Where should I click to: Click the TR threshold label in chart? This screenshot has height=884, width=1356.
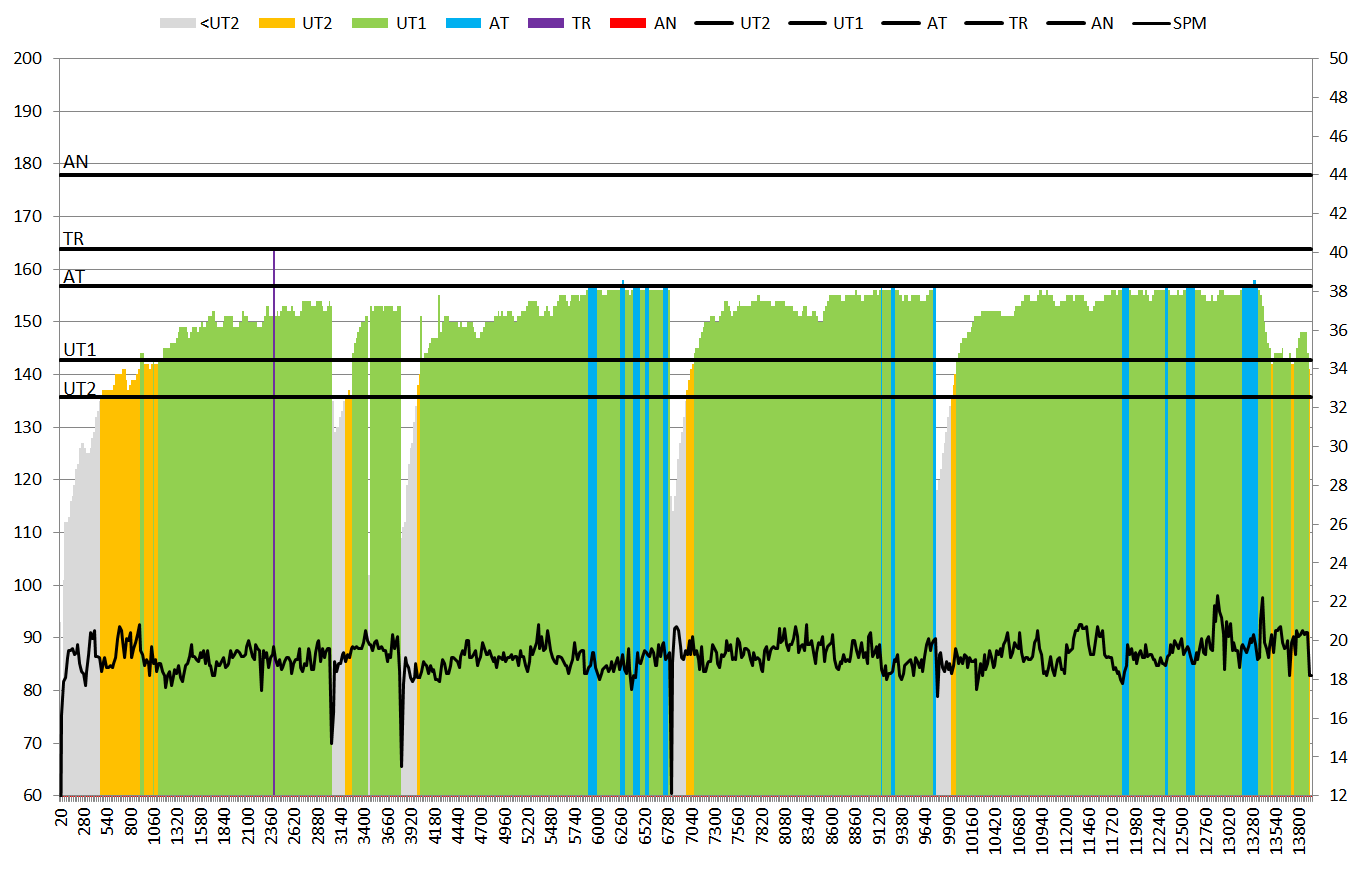pyautogui.click(x=73, y=239)
